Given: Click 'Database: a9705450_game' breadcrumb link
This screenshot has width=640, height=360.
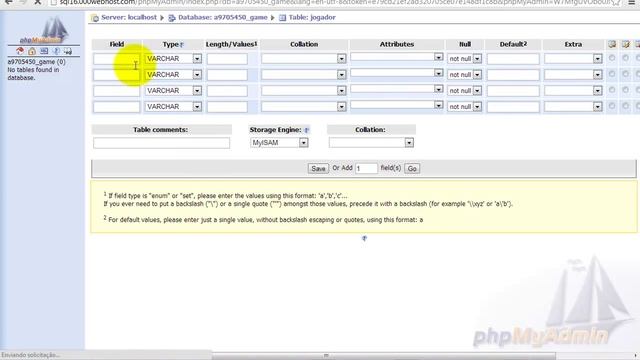Looking at the screenshot, I should tap(223, 18).
